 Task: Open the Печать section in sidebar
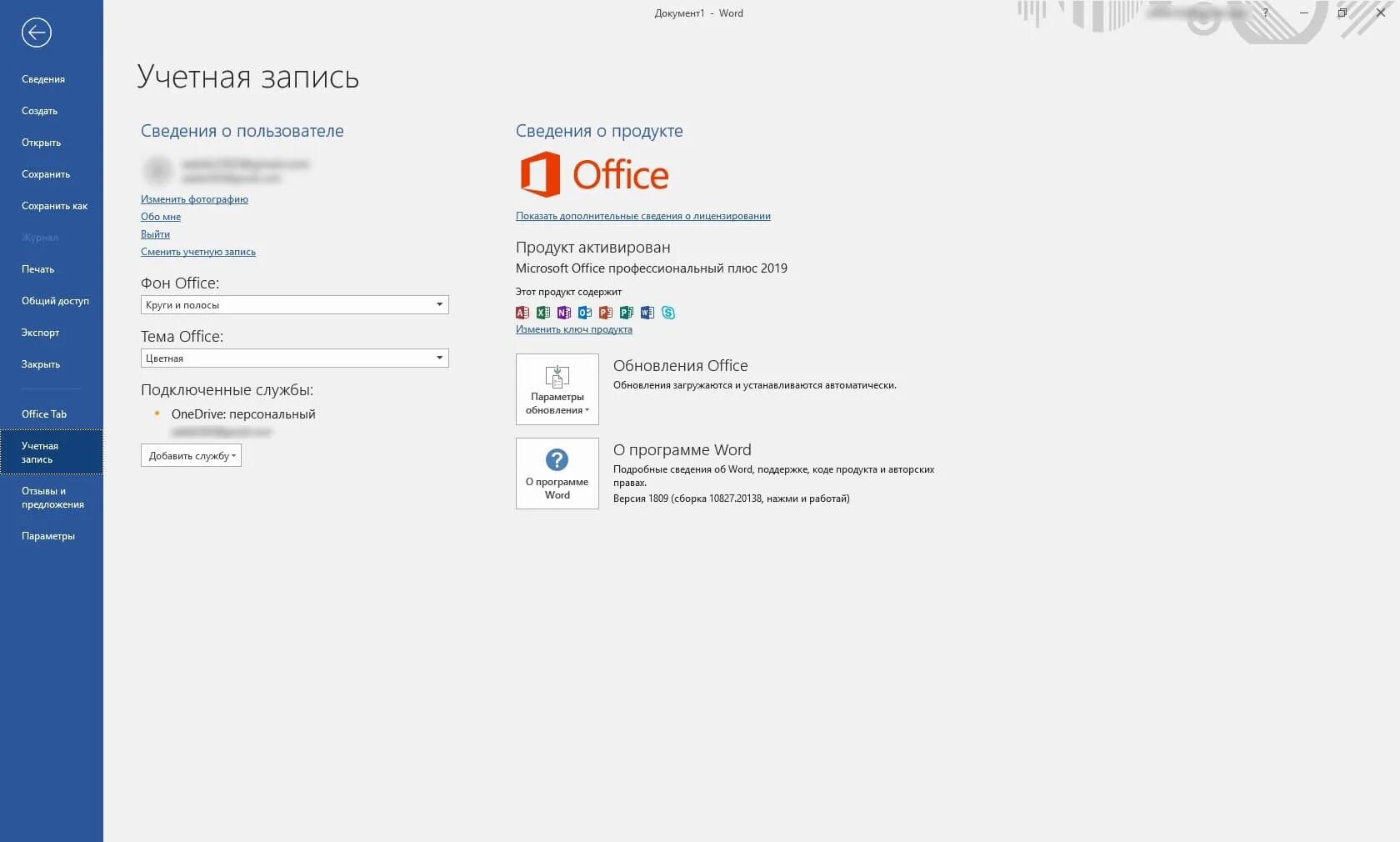click(x=38, y=268)
